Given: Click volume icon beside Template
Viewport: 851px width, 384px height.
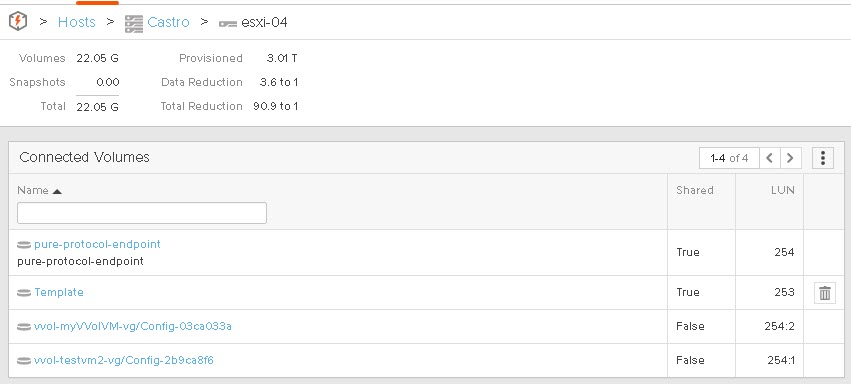Looking at the screenshot, I should click(24, 293).
